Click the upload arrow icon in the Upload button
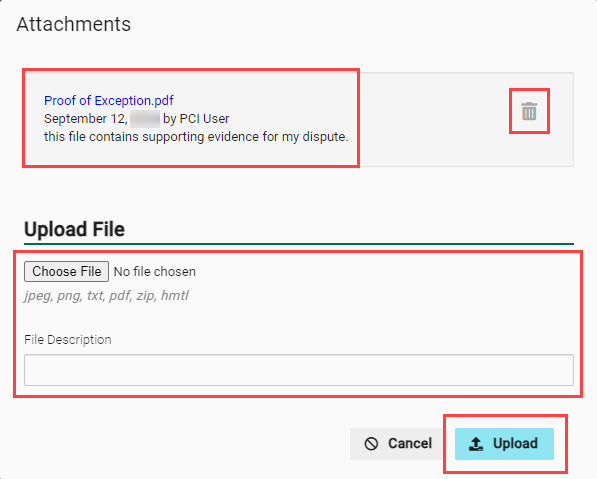Screen dimensions: 597x479 point(476,444)
